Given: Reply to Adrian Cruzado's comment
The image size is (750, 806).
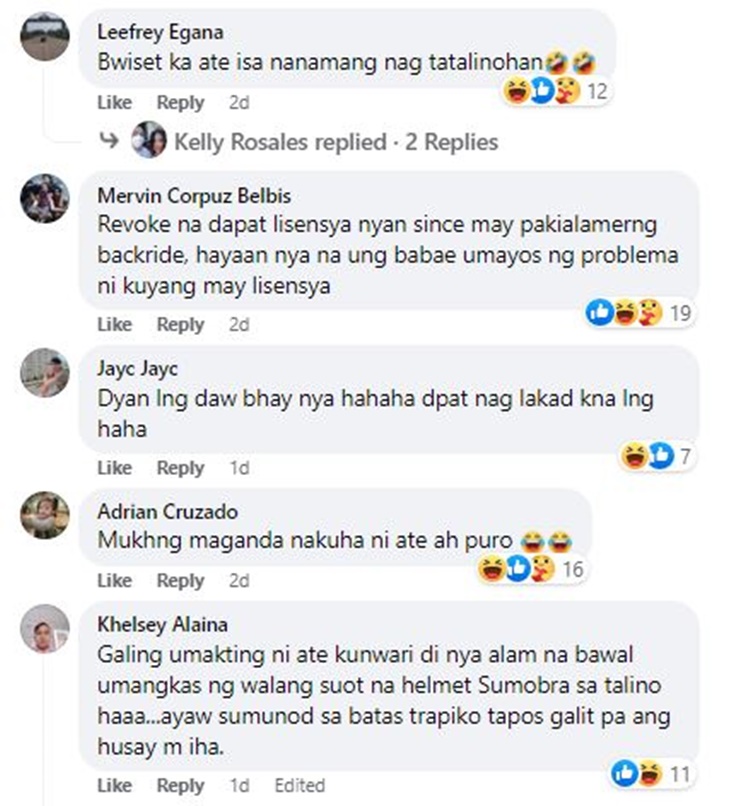Looking at the screenshot, I should [x=180, y=580].
